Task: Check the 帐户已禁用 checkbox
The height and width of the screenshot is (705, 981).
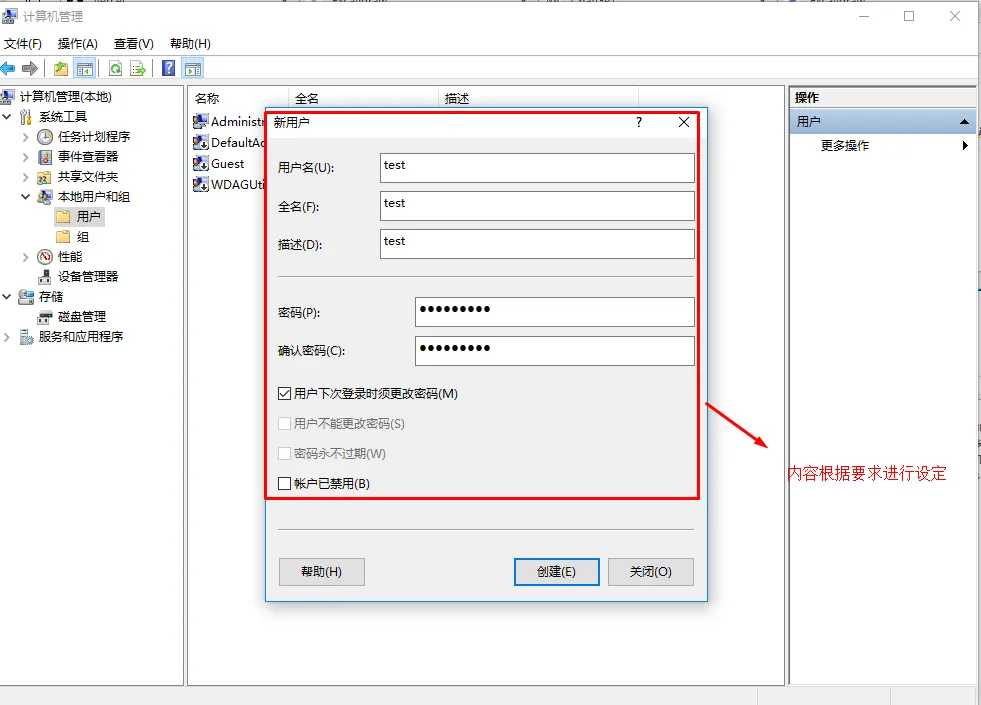Action: click(284, 484)
